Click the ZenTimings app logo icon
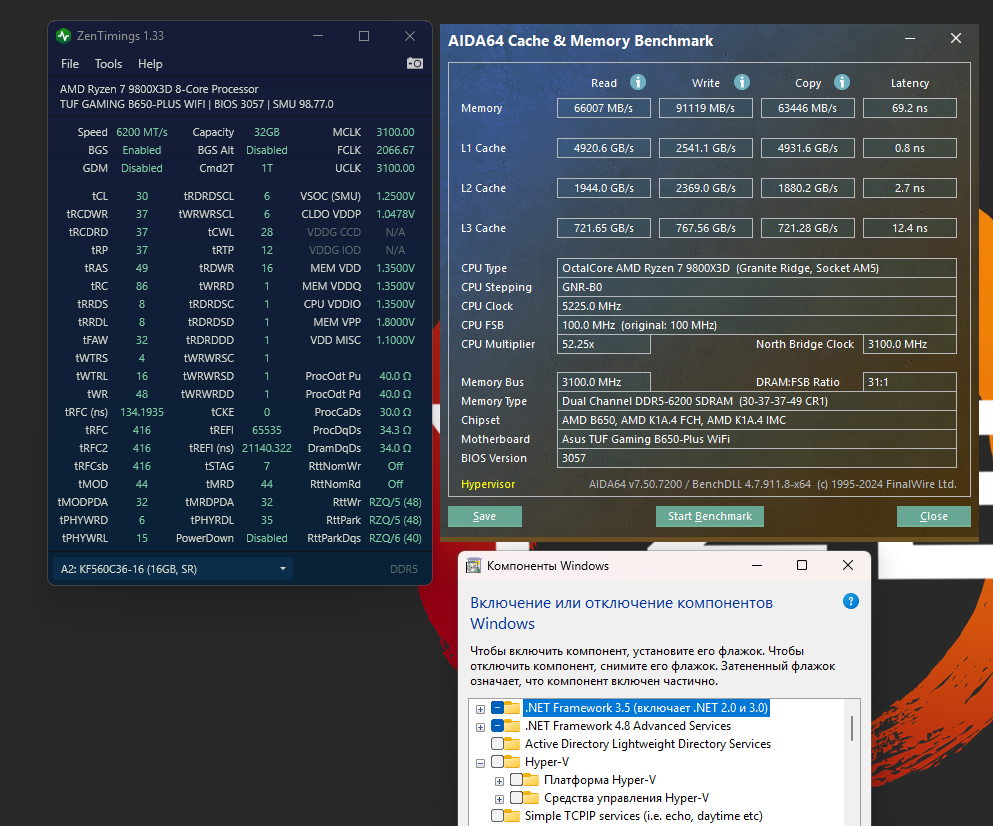The image size is (993, 826). coord(63,36)
